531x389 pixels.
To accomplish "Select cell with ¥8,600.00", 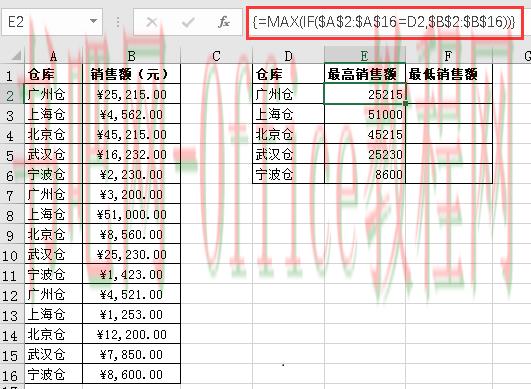I will [x=131, y=374].
